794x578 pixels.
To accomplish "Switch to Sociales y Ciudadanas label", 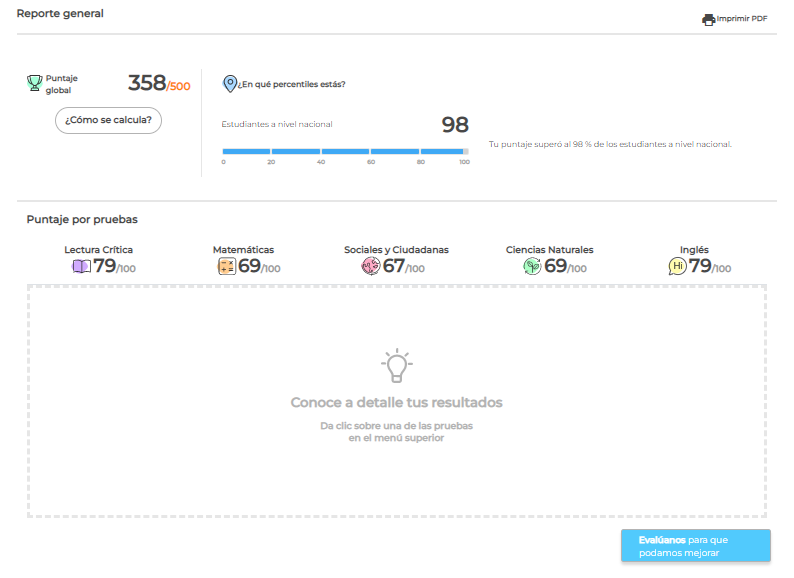I will click(x=396, y=250).
